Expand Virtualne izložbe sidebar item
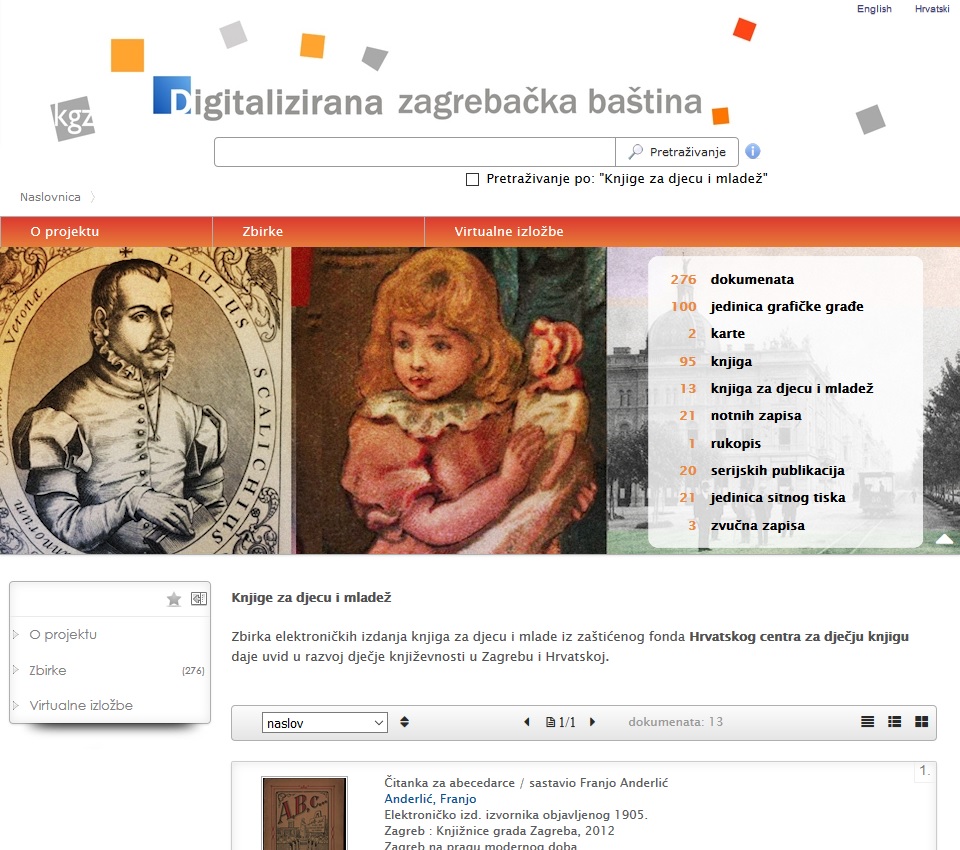The height and width of the screenshot is (850, 960). (16, 705)
